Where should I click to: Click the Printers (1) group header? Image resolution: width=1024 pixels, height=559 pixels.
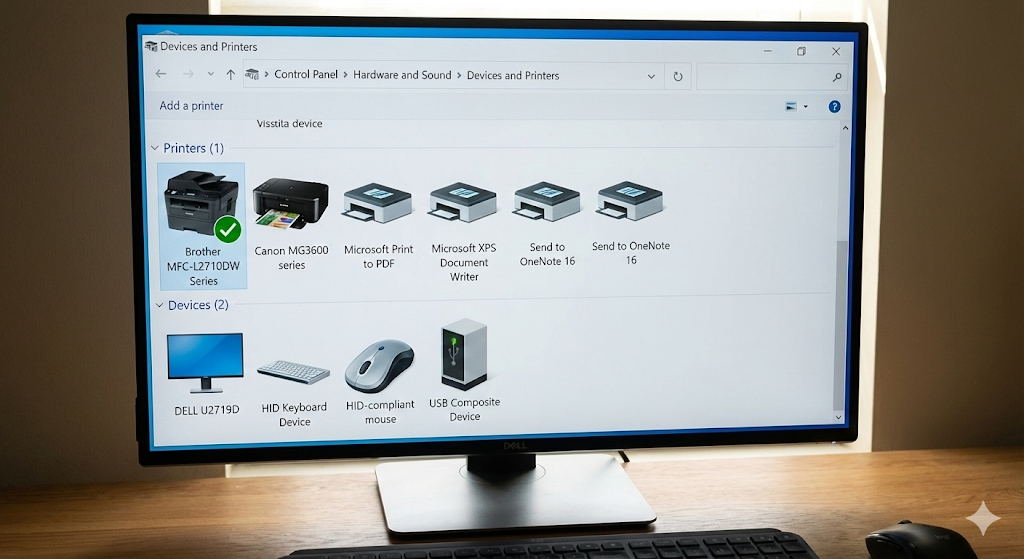pos(193,148)
